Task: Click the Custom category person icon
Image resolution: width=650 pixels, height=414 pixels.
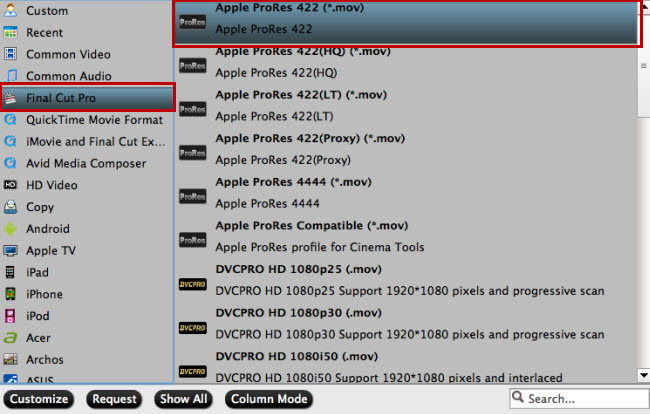Action: 10,10
